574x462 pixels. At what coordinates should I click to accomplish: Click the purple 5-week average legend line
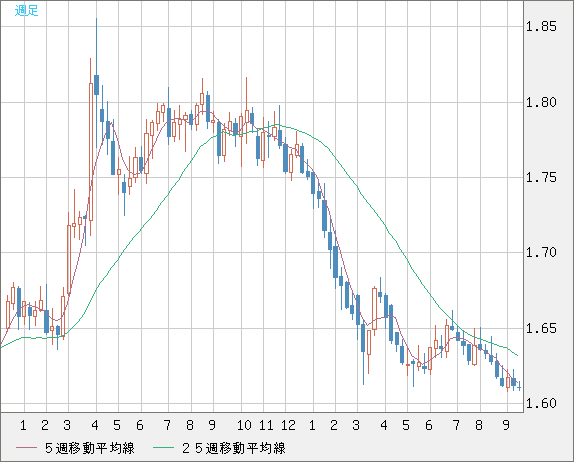26,448
